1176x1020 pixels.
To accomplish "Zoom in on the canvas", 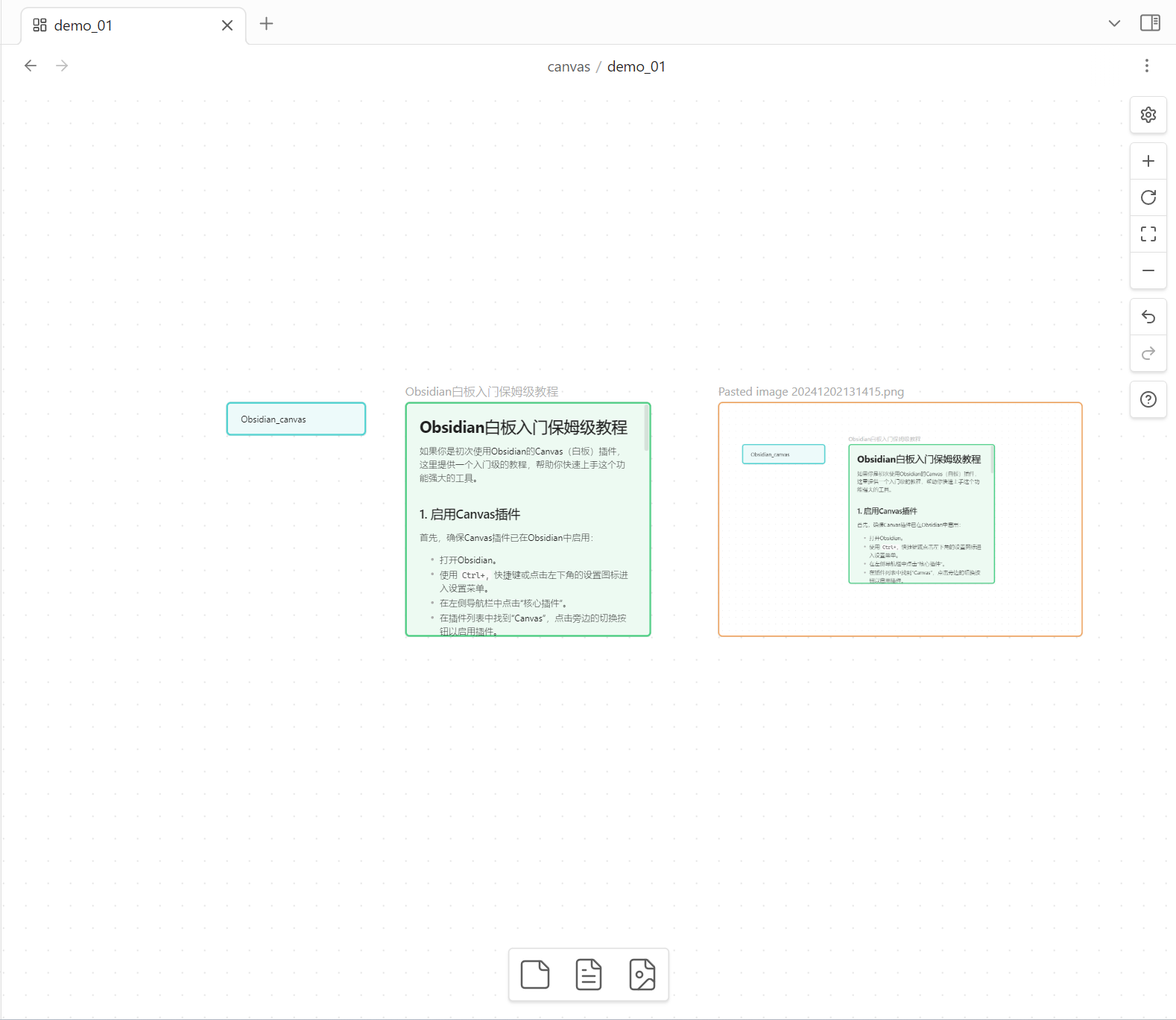I will pyautogui.click(x=1148, y=161).
